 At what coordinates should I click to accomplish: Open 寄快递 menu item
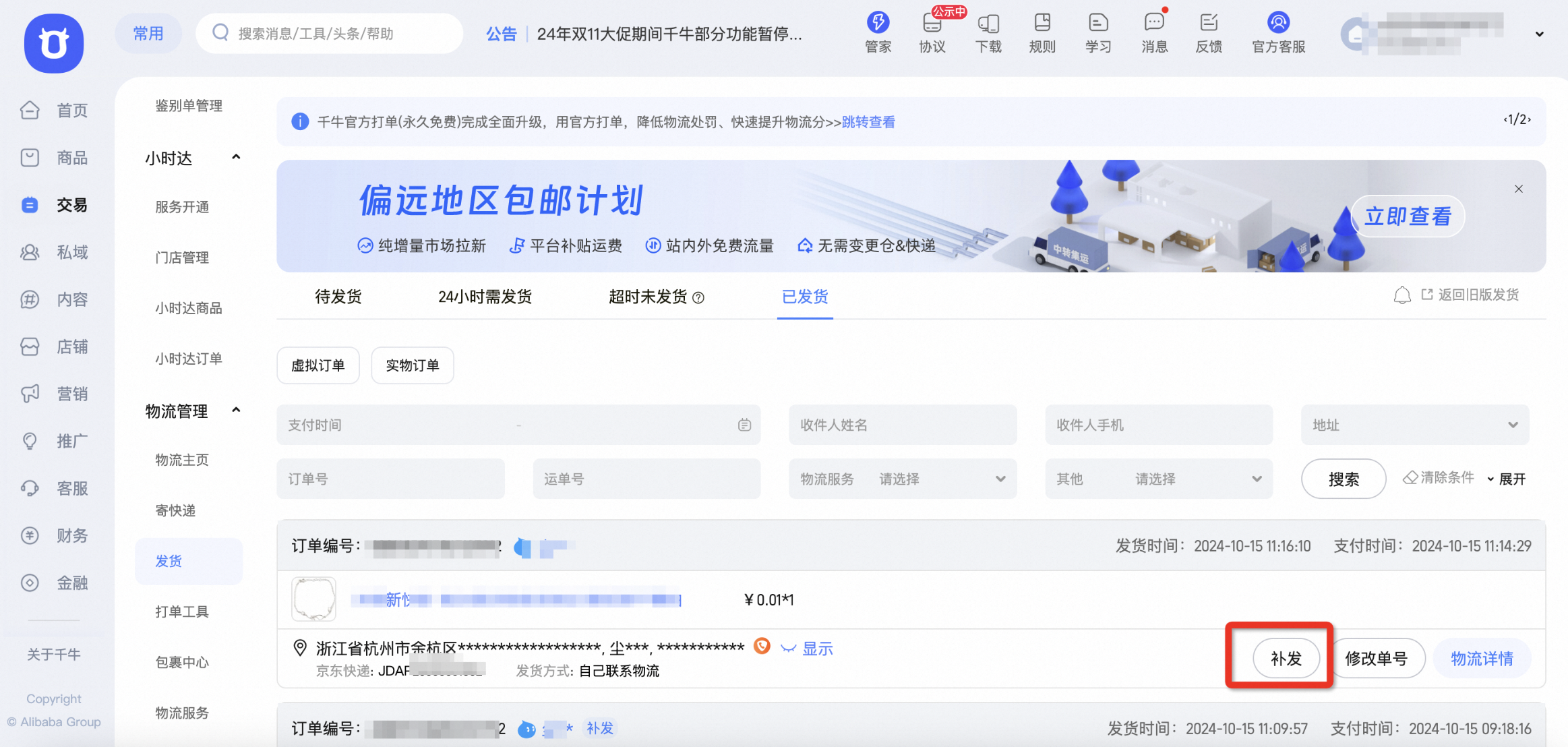coord(175,510)
